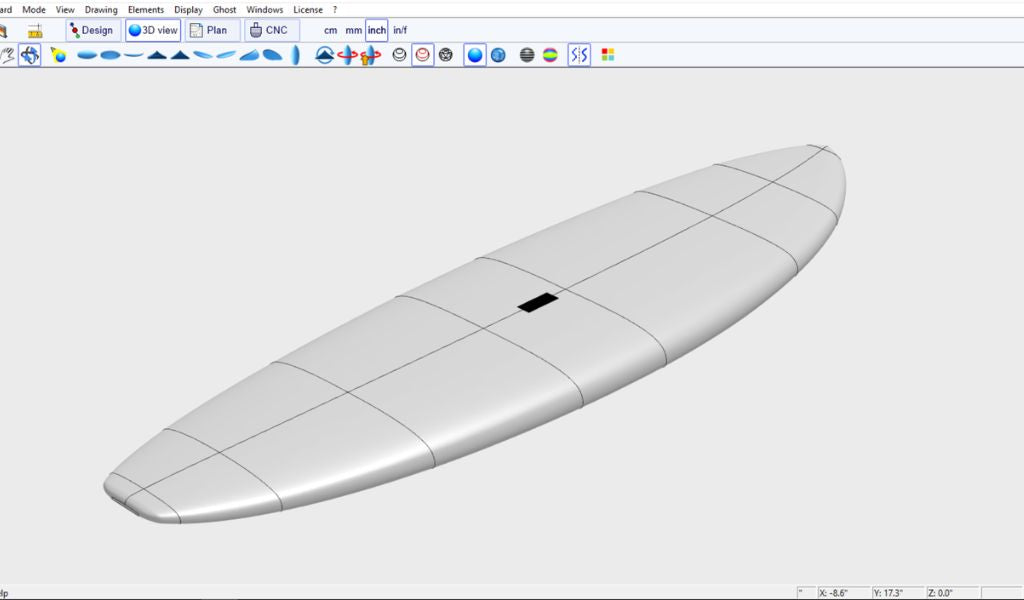Expand the Windows menu
The image size is (1024, 600).
(265, 9)
